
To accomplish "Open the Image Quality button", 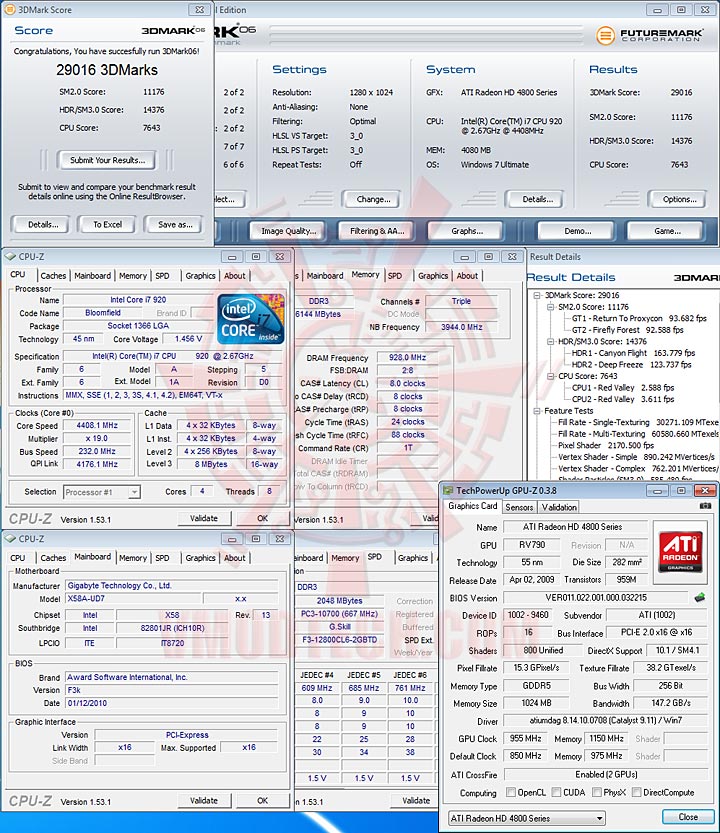I will click(288, 231).
